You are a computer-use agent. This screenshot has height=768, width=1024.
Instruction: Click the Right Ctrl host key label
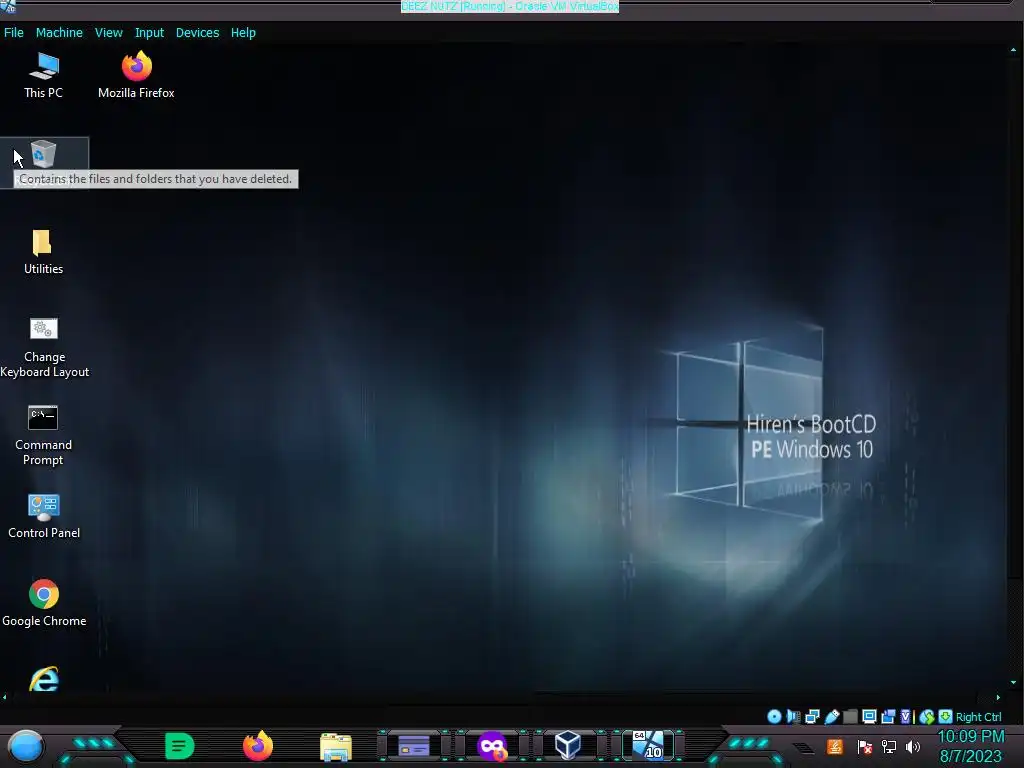[978, 717]
